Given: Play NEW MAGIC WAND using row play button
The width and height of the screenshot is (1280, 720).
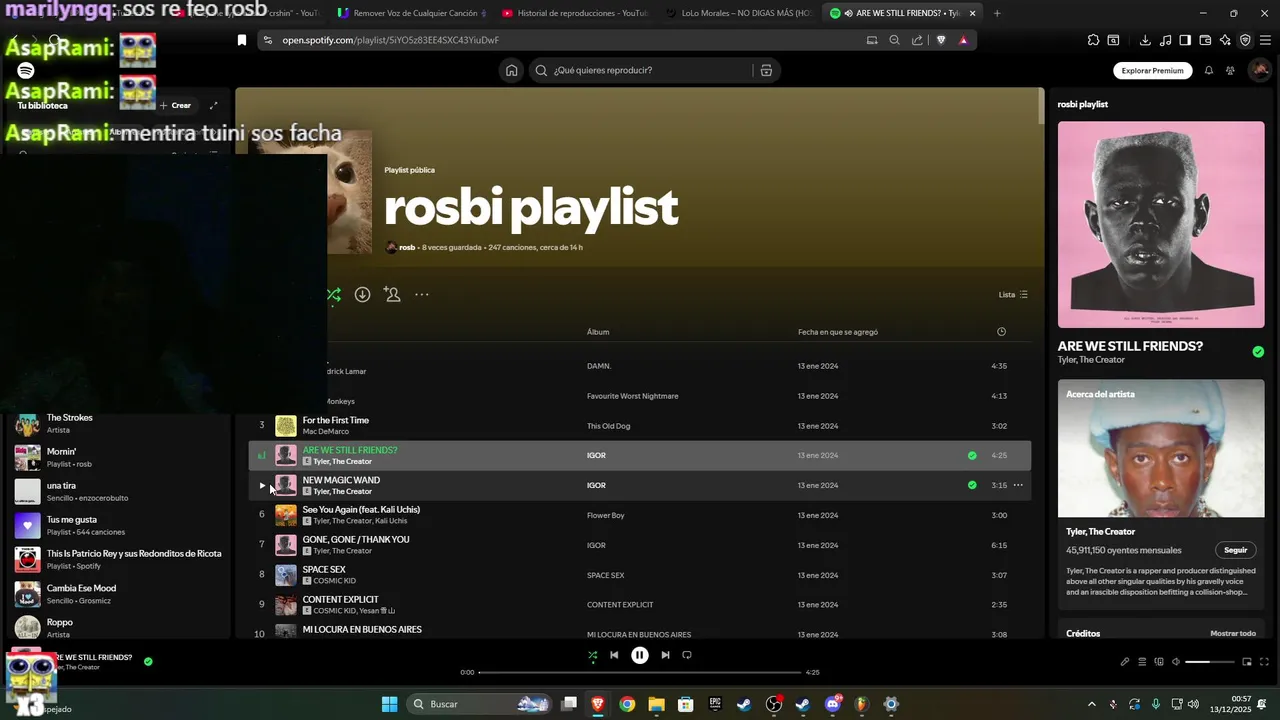Looking at the screenshot, I should click(x=262, y=485).
